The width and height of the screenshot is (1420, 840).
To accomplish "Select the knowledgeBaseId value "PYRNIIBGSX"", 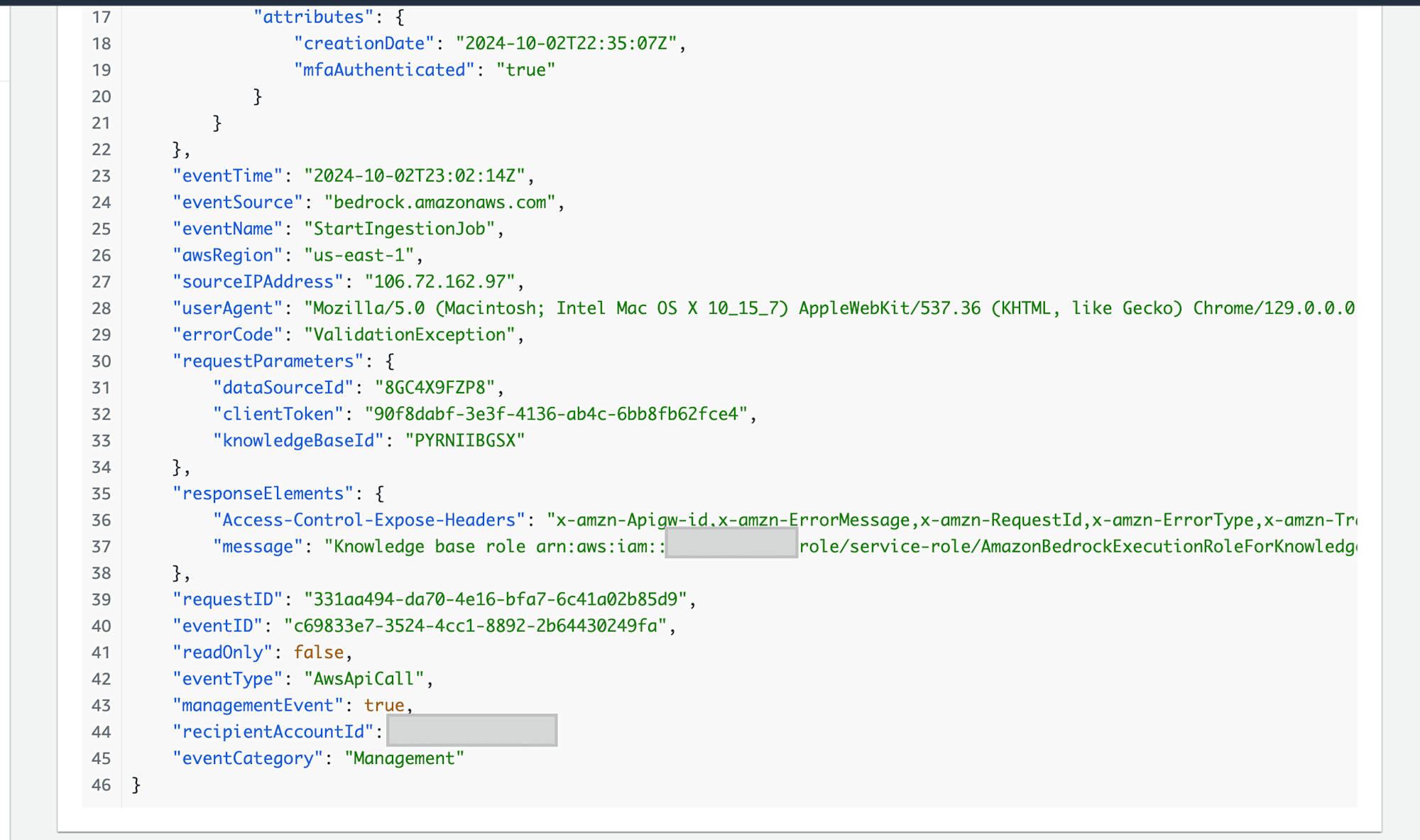I will click(x=465, y=440).
